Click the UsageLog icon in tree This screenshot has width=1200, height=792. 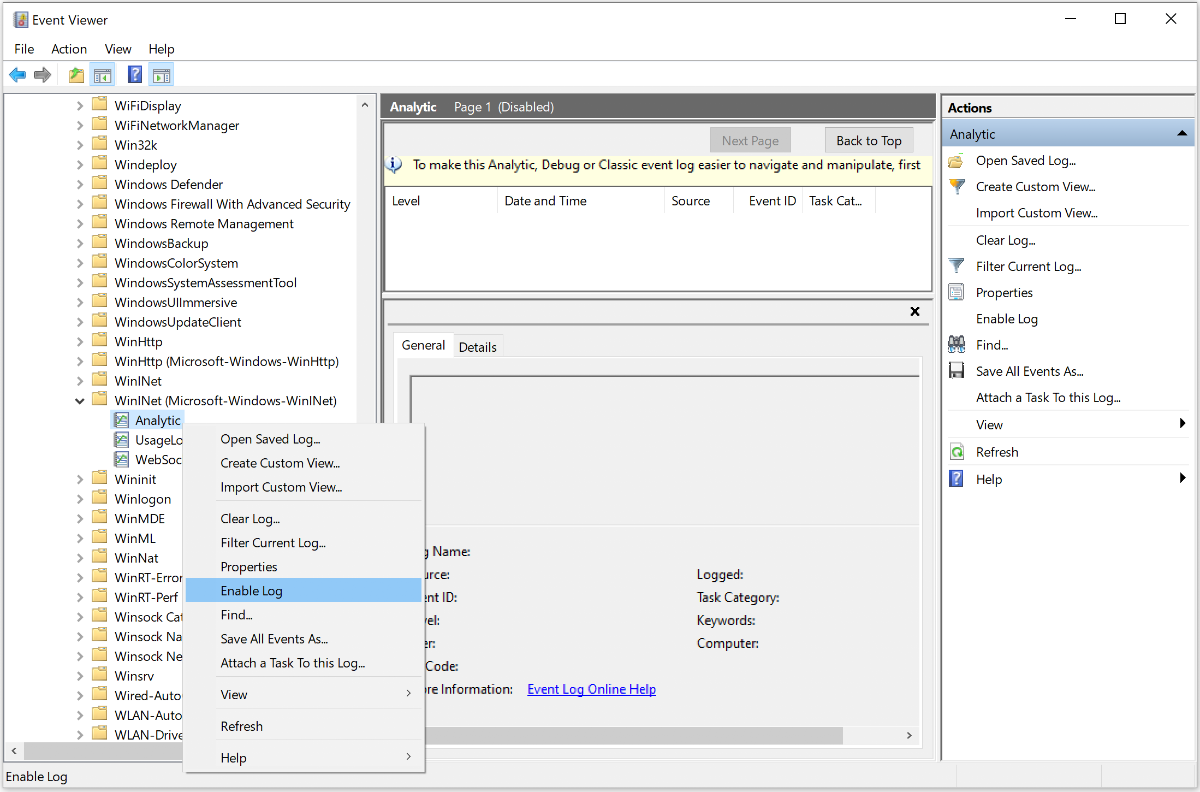121,440
